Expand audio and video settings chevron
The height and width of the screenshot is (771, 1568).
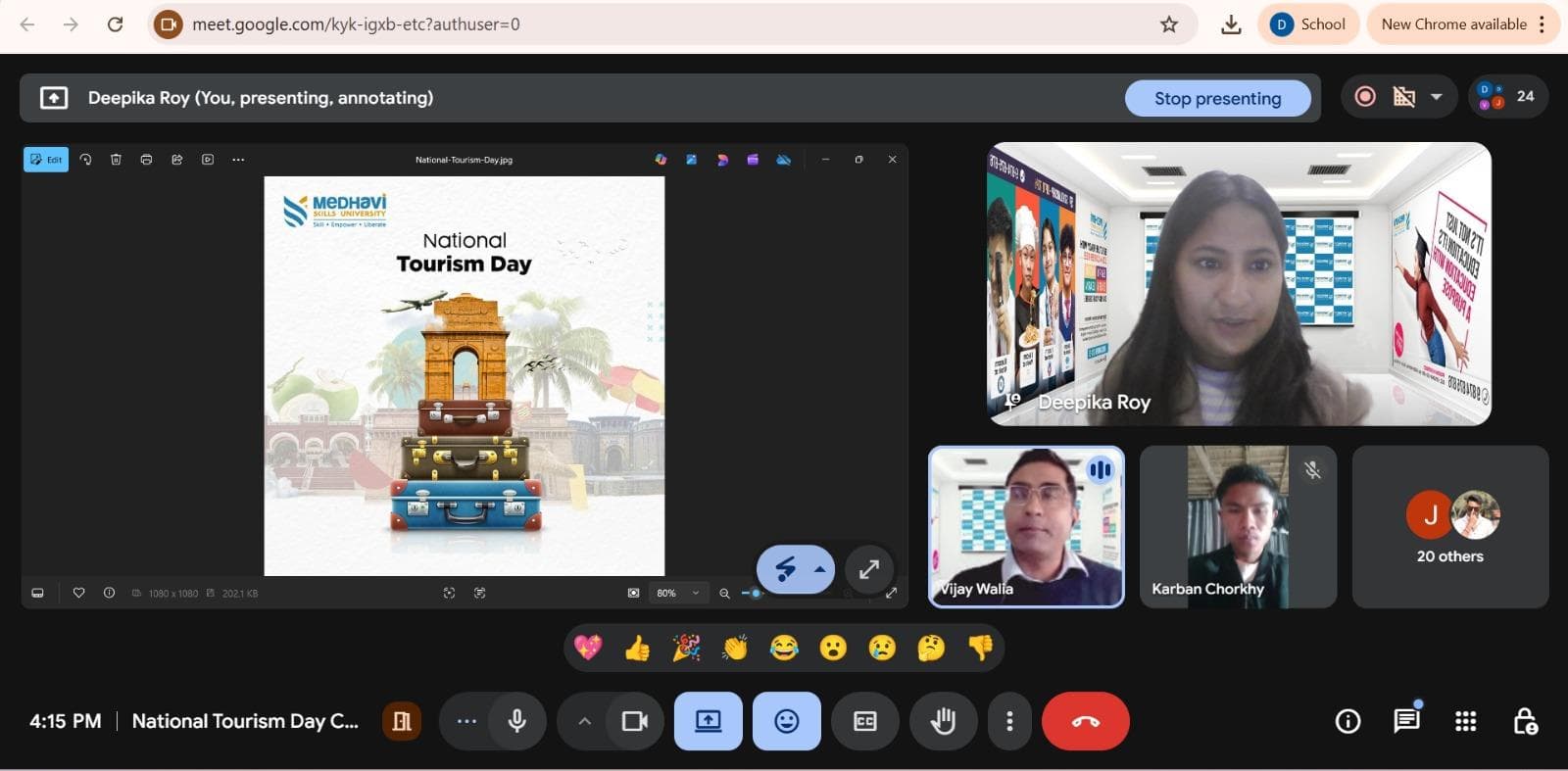584,721
